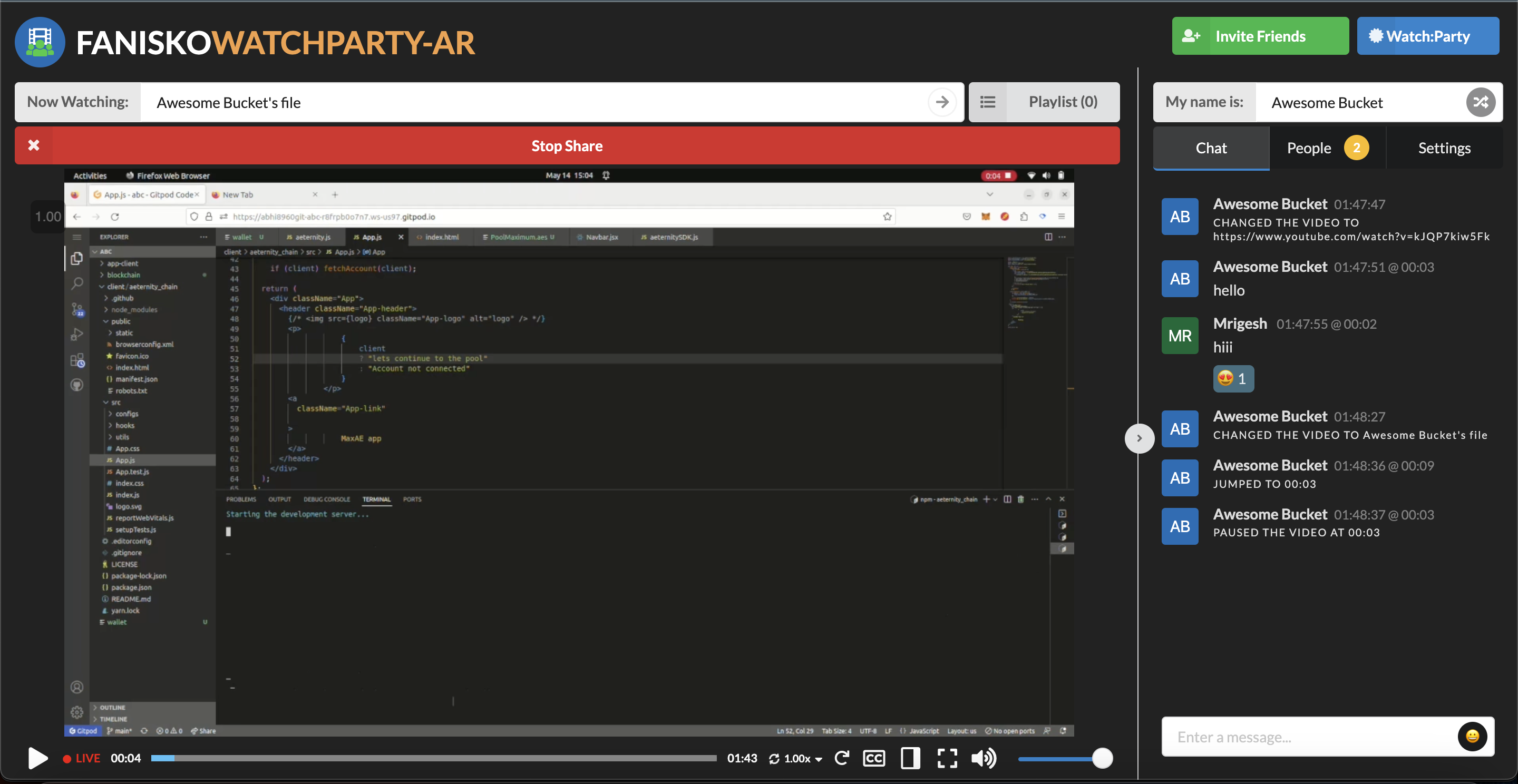The height and width of the screenshot is (784, 1518).
Task: Shuffle name with the randomize icon
Action: tap(1480, 103)
